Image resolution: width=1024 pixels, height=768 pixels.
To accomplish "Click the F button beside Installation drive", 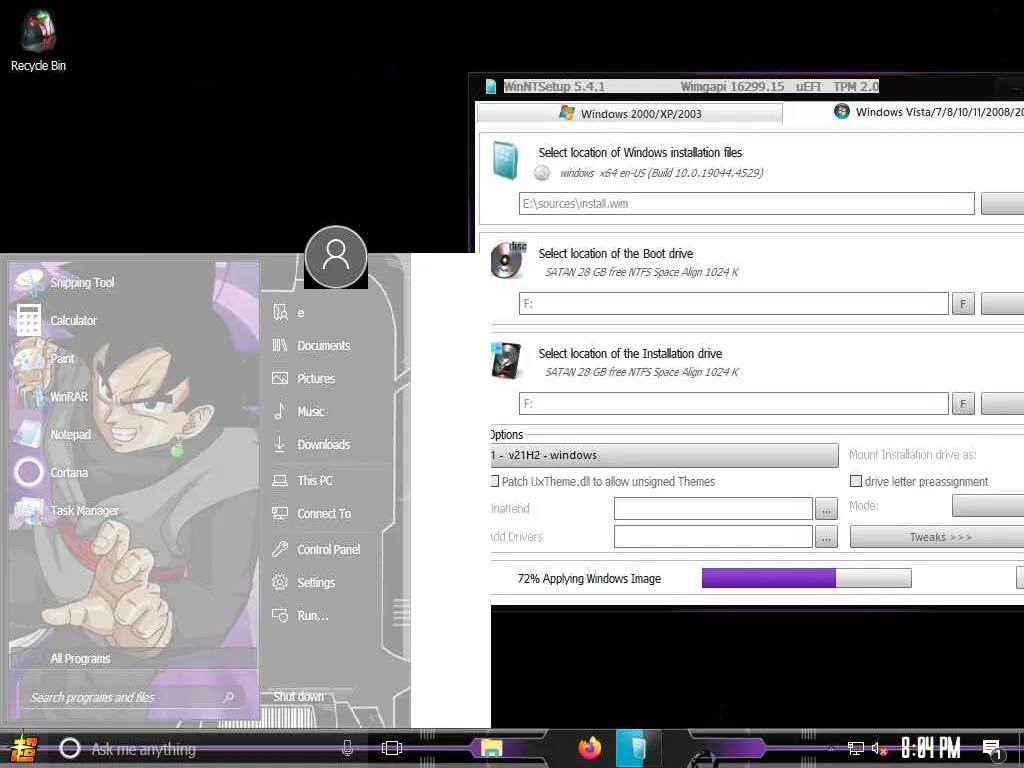I will (x=963, y=404).
